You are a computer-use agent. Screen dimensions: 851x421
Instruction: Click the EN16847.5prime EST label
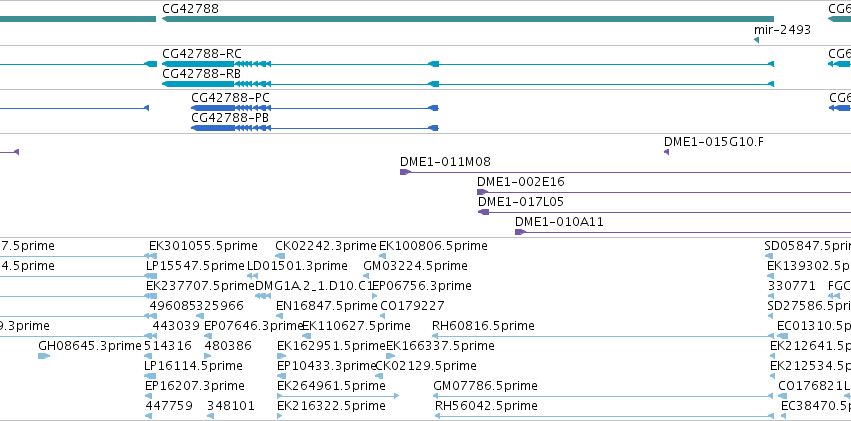click(327, 305)
